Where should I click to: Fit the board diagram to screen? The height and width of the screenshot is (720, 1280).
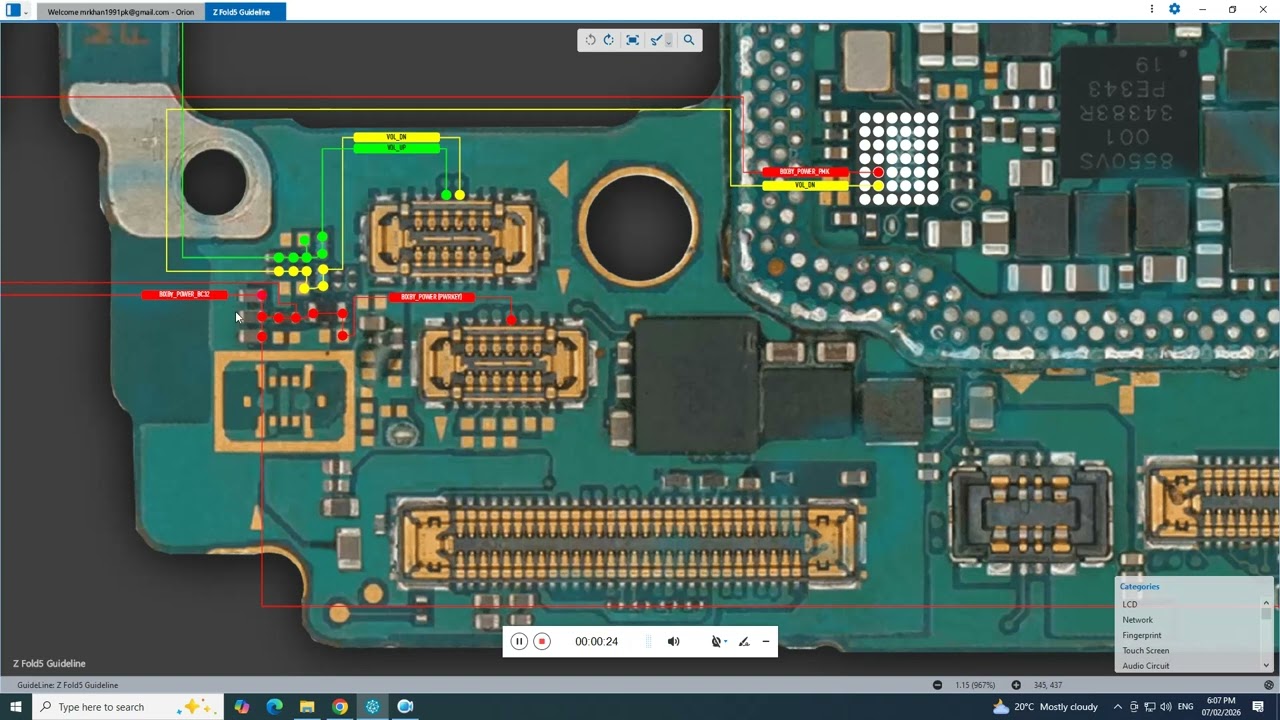pos(632,40)
